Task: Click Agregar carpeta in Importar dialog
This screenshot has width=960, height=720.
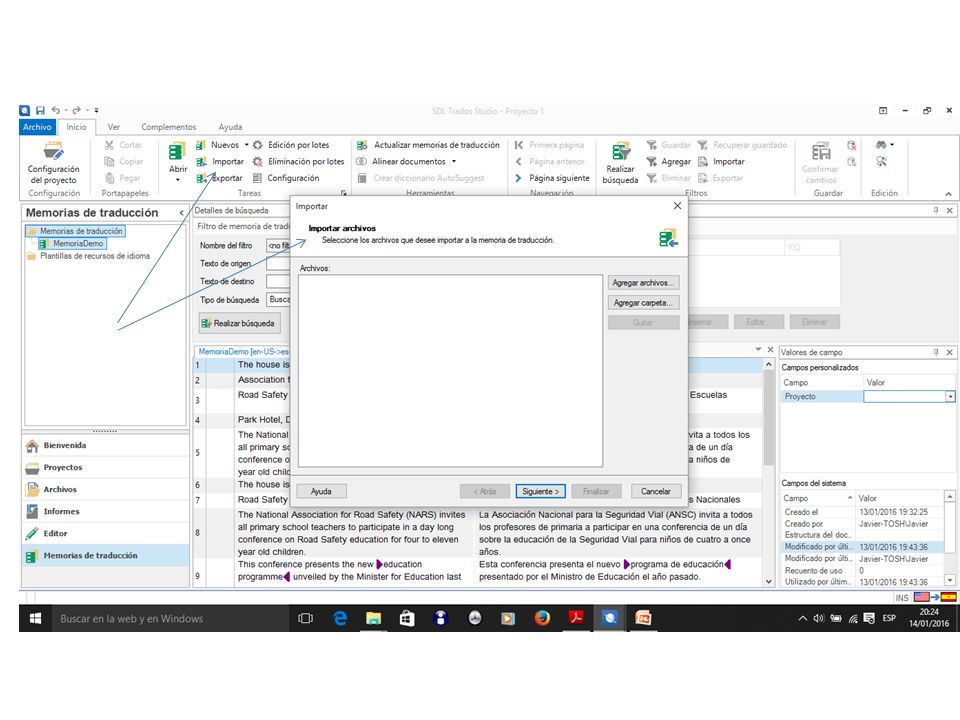Action: tap(643, 303)
